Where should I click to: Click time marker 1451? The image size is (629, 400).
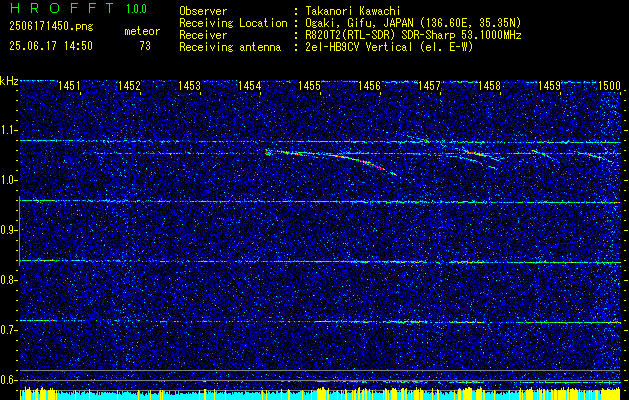[x=69, y=85]
